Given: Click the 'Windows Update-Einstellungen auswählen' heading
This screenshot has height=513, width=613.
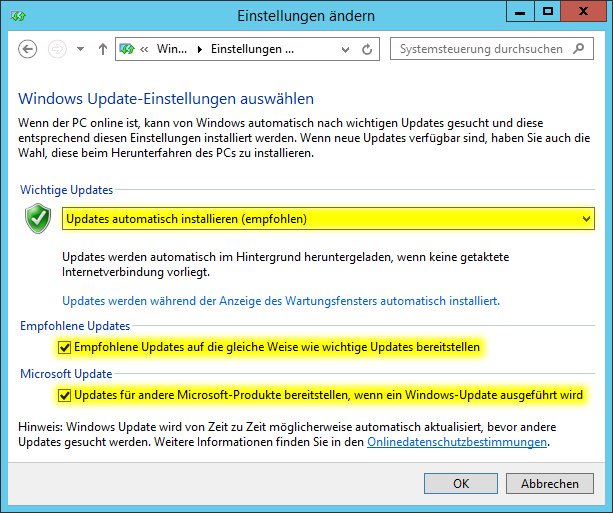Looking at the screenshot, I should pos(166,99).
